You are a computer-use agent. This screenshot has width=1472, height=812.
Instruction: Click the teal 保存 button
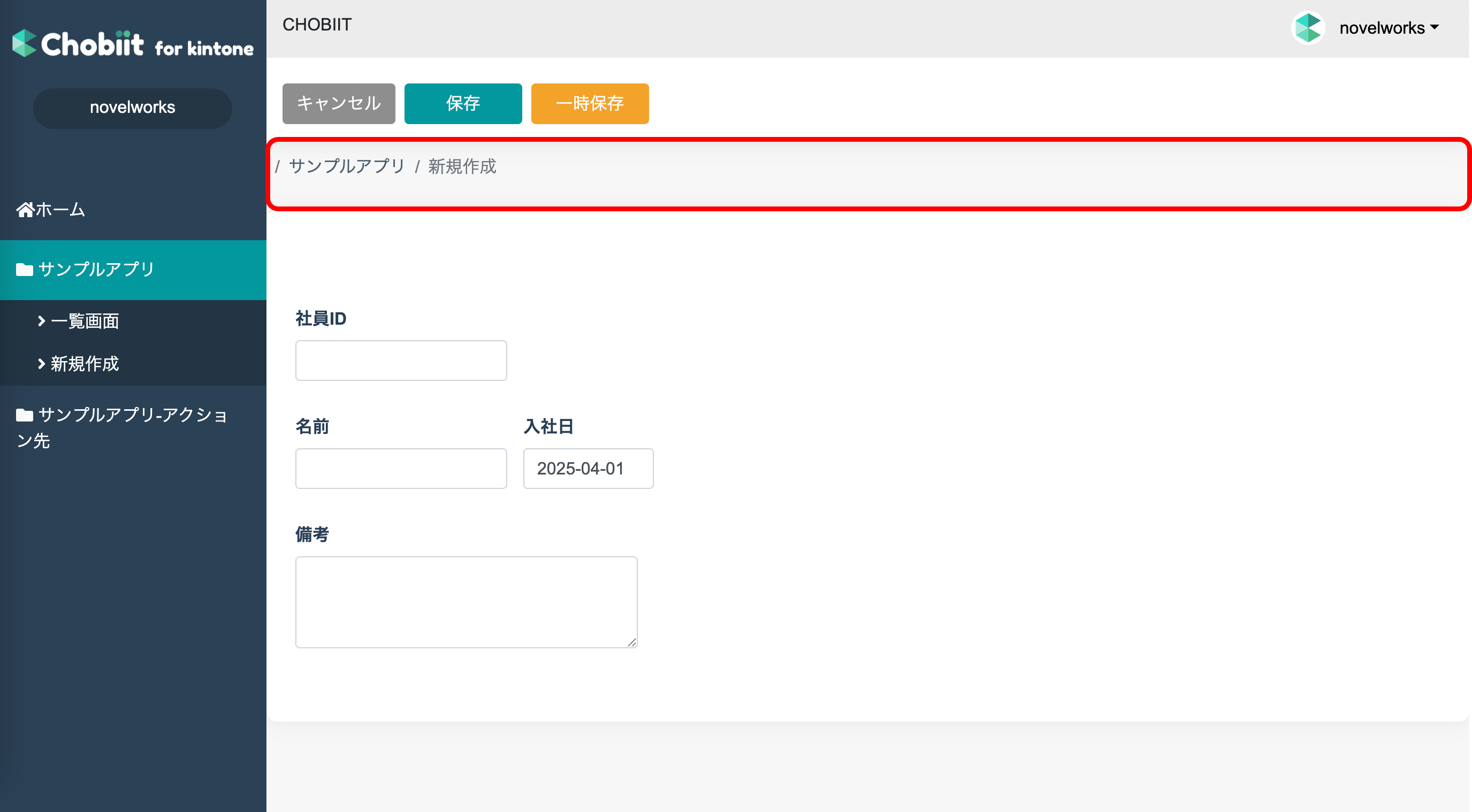(x=463, y=103)
